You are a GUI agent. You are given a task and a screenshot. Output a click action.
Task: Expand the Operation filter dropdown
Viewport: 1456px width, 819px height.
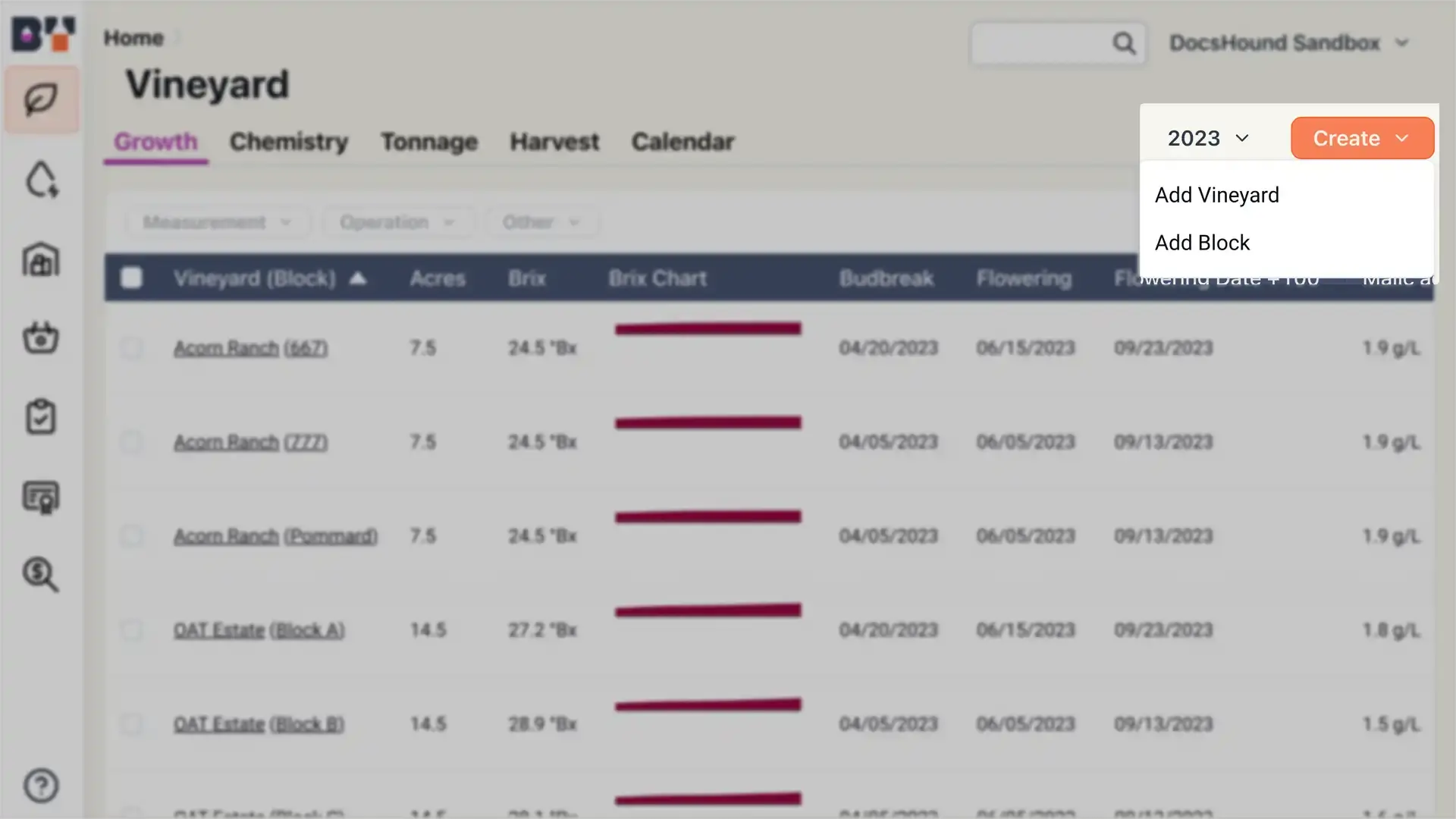(x=395, y=222)
